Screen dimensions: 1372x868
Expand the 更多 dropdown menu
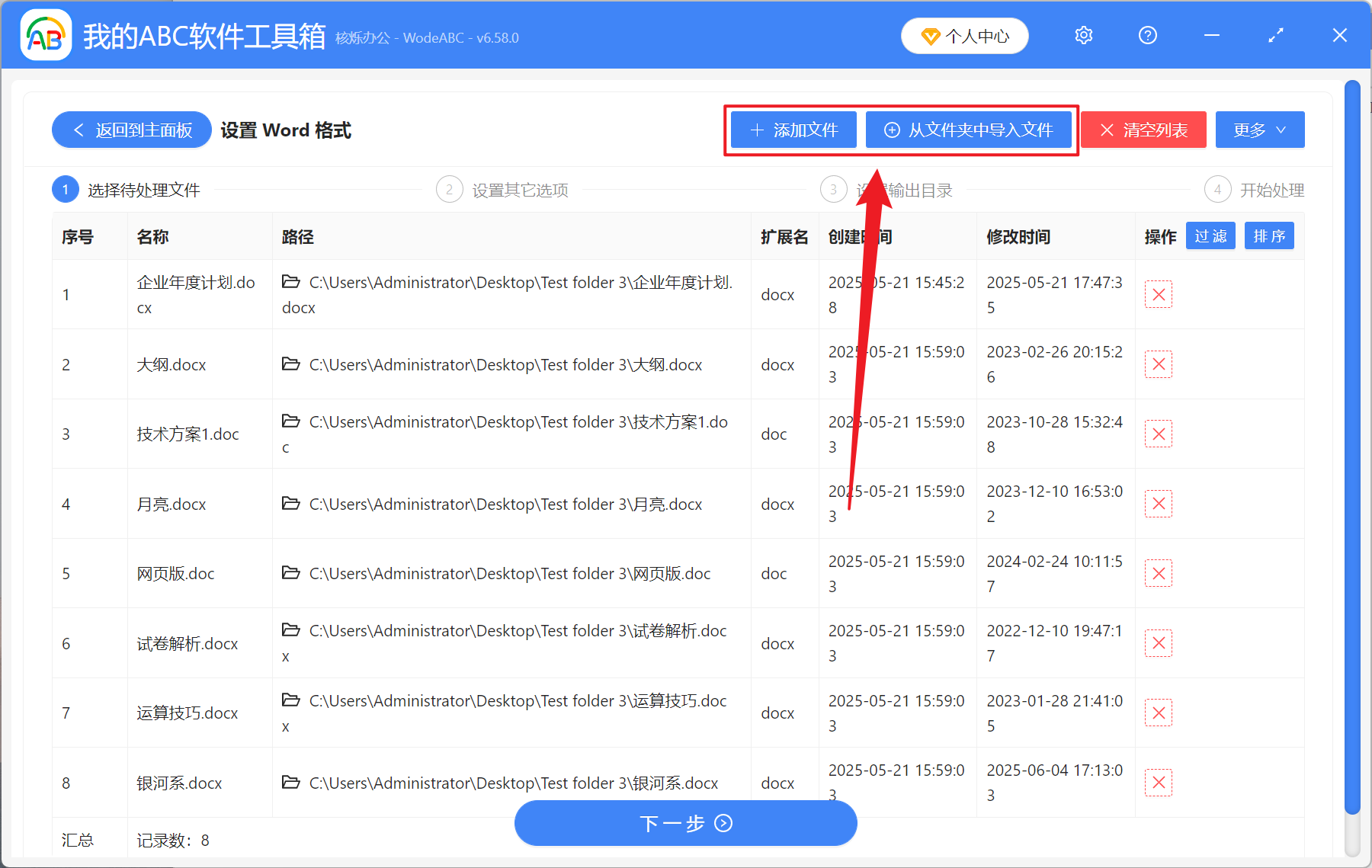tap(1258, 130)
